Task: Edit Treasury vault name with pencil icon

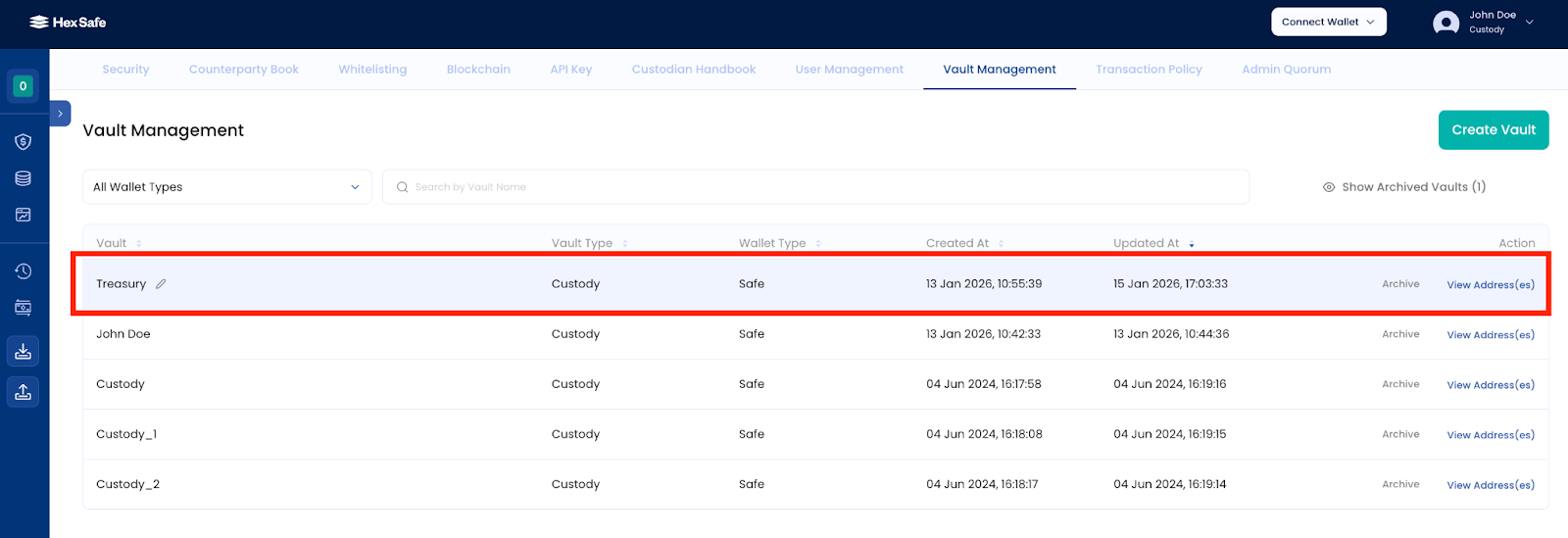Action: pyautogui.click(x=161, y=284)
